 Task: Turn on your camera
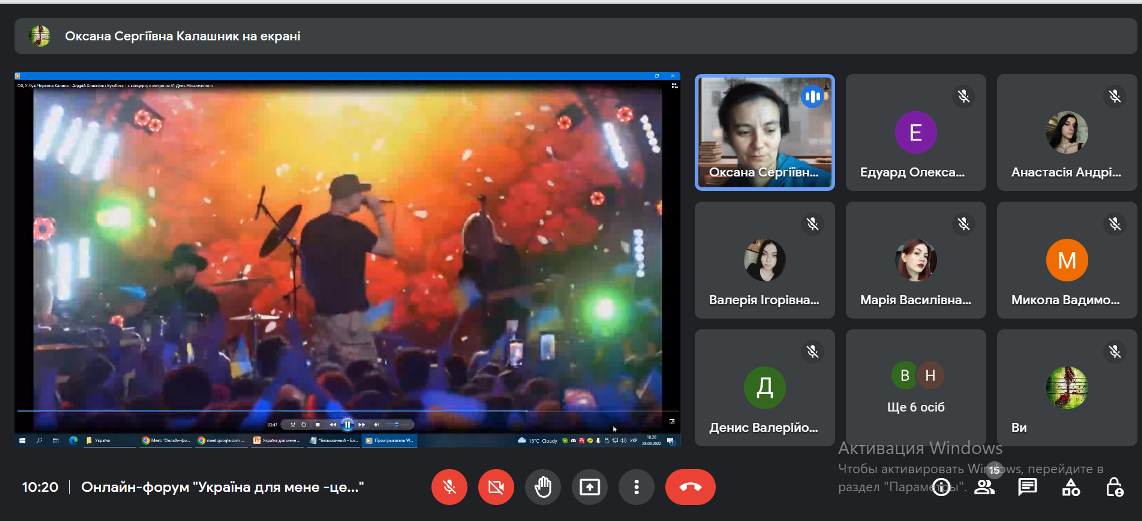[x=496, y=487]
